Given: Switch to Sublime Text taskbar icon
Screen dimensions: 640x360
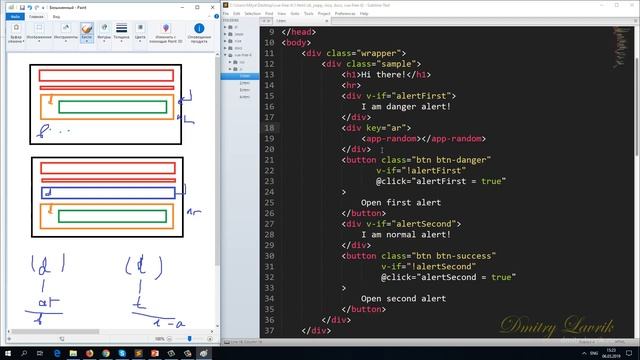Looking at the screenshot, I should tap(138, 353).
